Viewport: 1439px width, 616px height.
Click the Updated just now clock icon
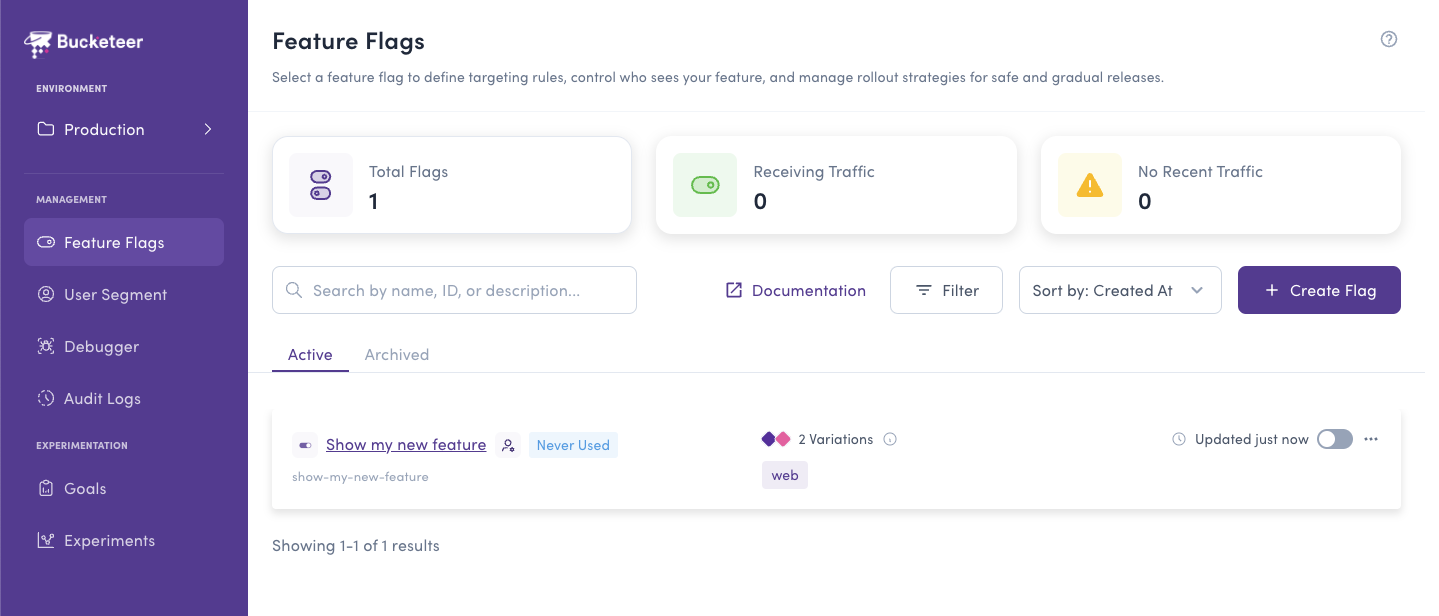(1179, 439)
